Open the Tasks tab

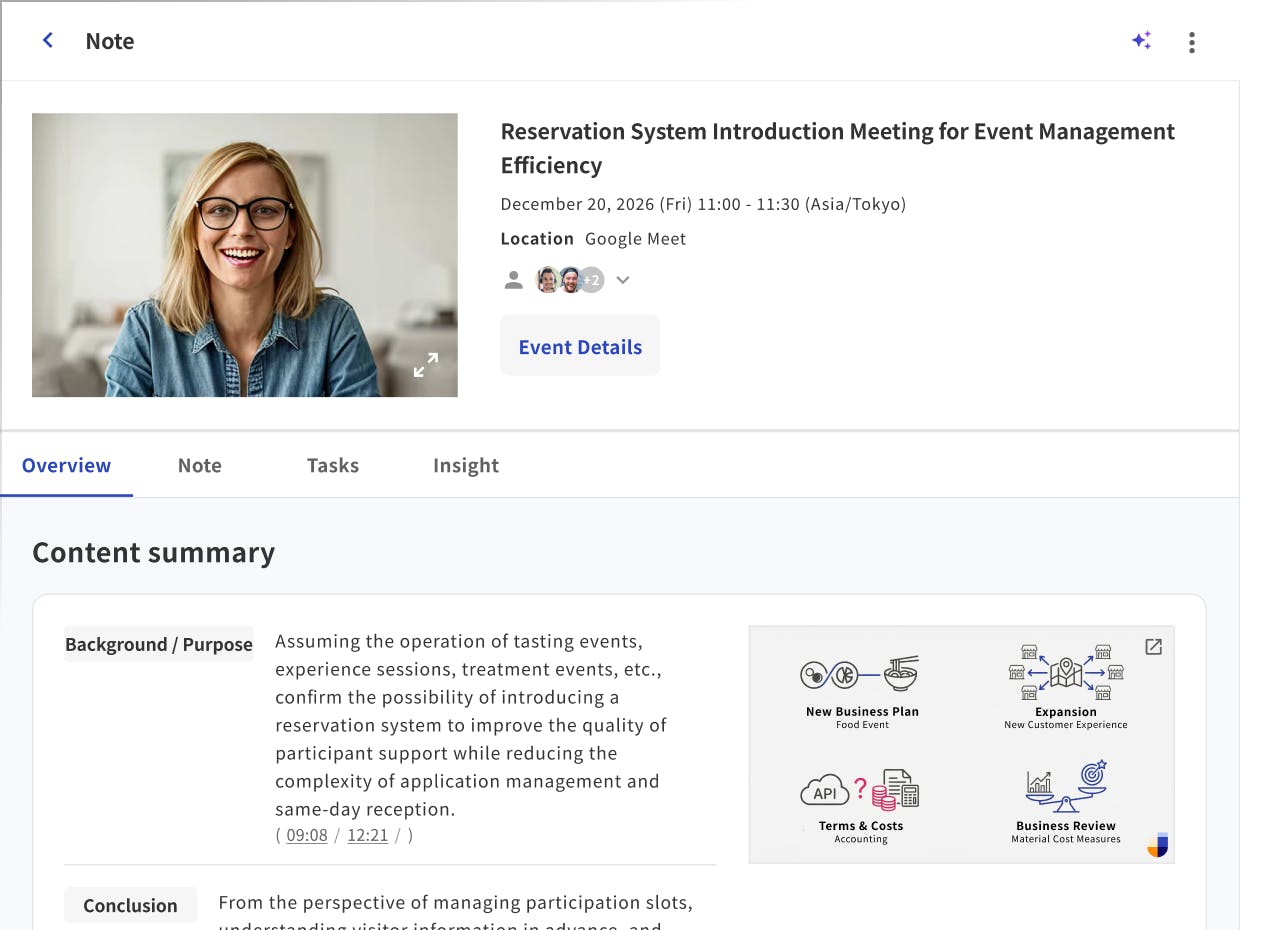332,465
